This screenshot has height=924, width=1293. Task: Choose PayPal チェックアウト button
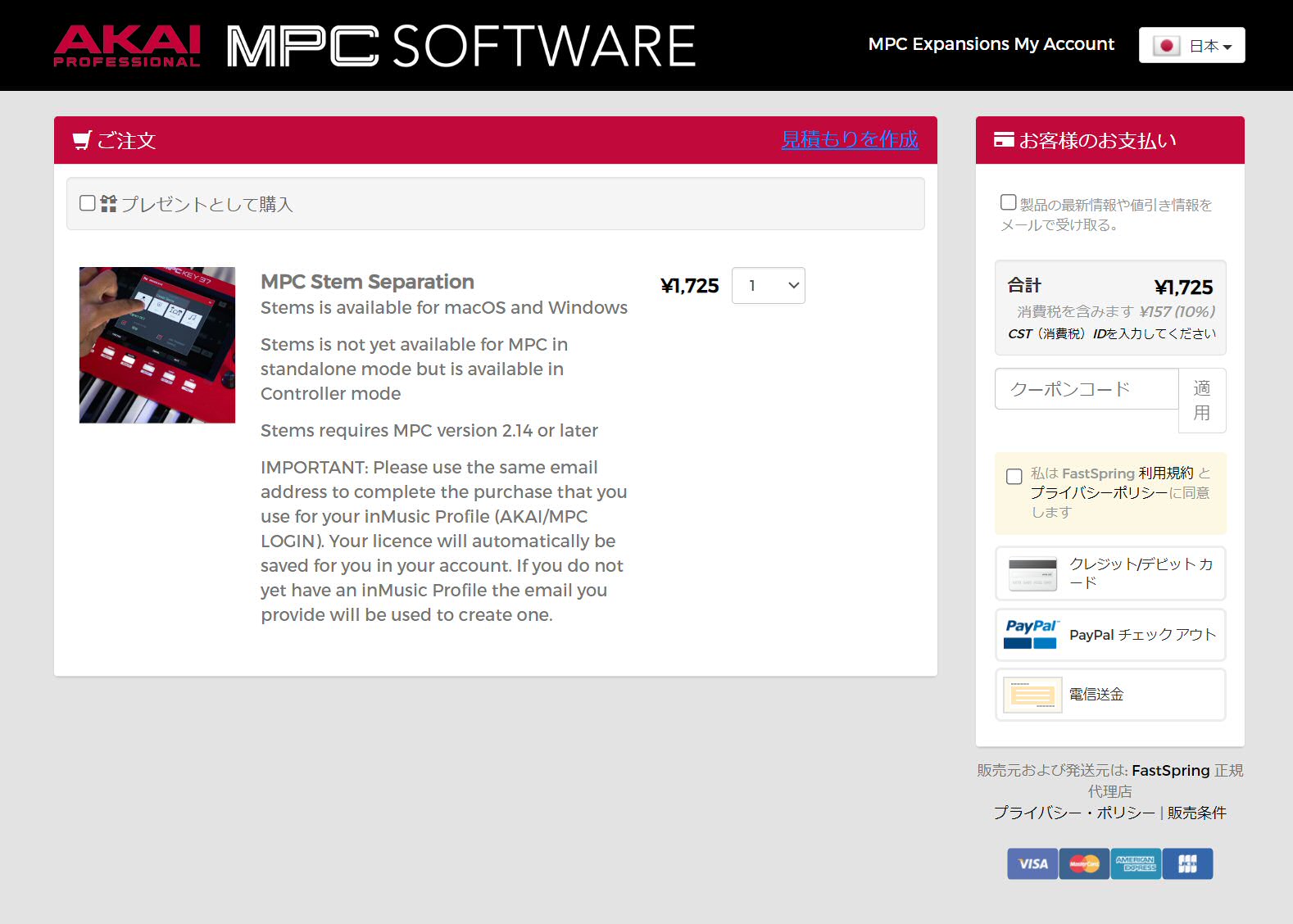tap(1110, 635)
